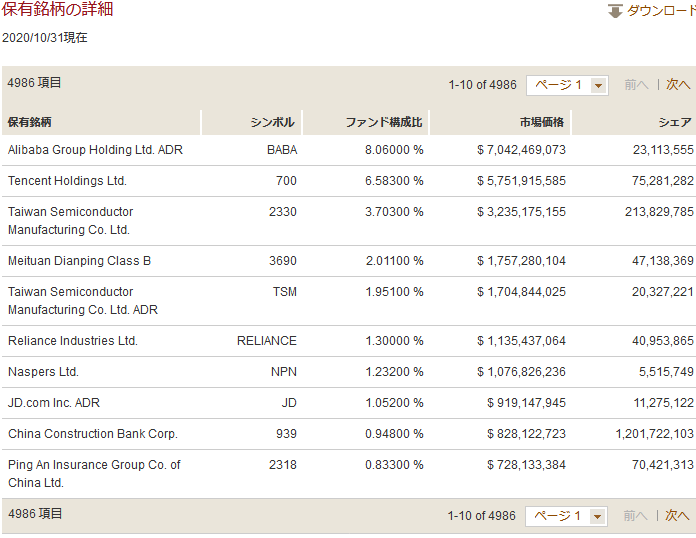696x538 pixels.
Task: Click the bottom 前へ previous link
Action: pyautogui.click(x=635, y=515)
